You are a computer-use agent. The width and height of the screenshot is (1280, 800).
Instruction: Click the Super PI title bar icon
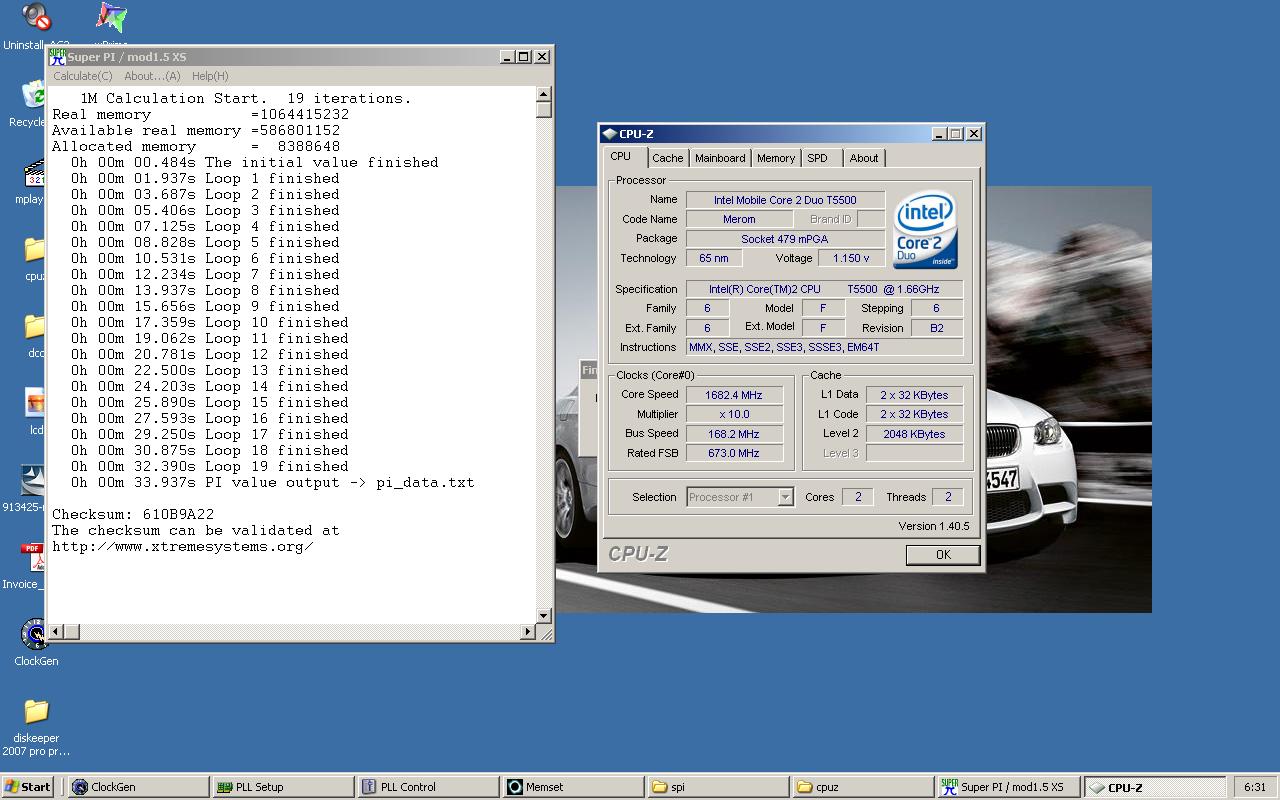pyautogui.click(x=57, y=57)
